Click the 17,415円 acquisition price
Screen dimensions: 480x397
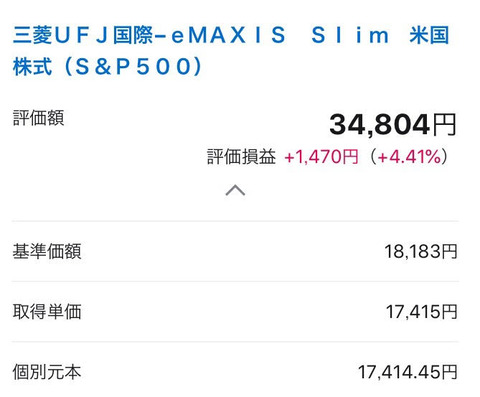point(421,312)
